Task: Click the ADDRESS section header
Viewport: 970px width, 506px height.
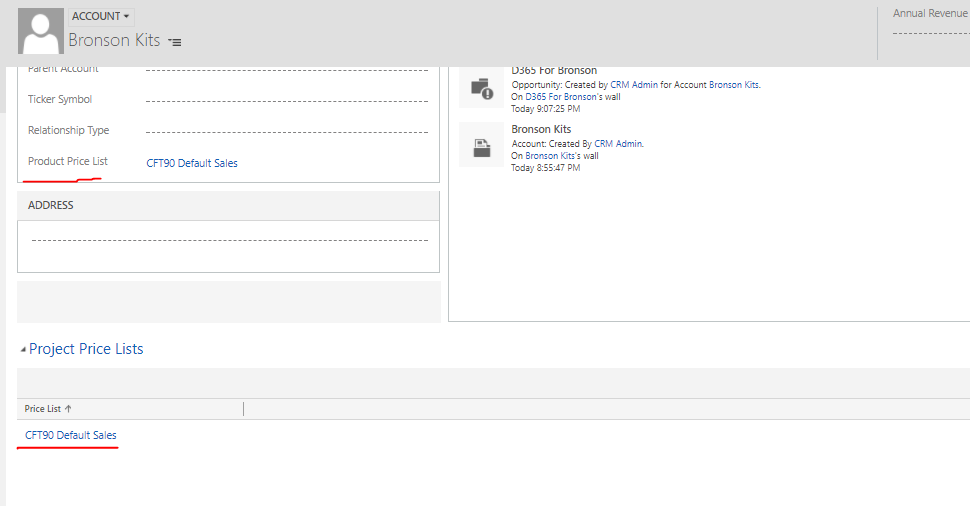Action: point(228,205)
